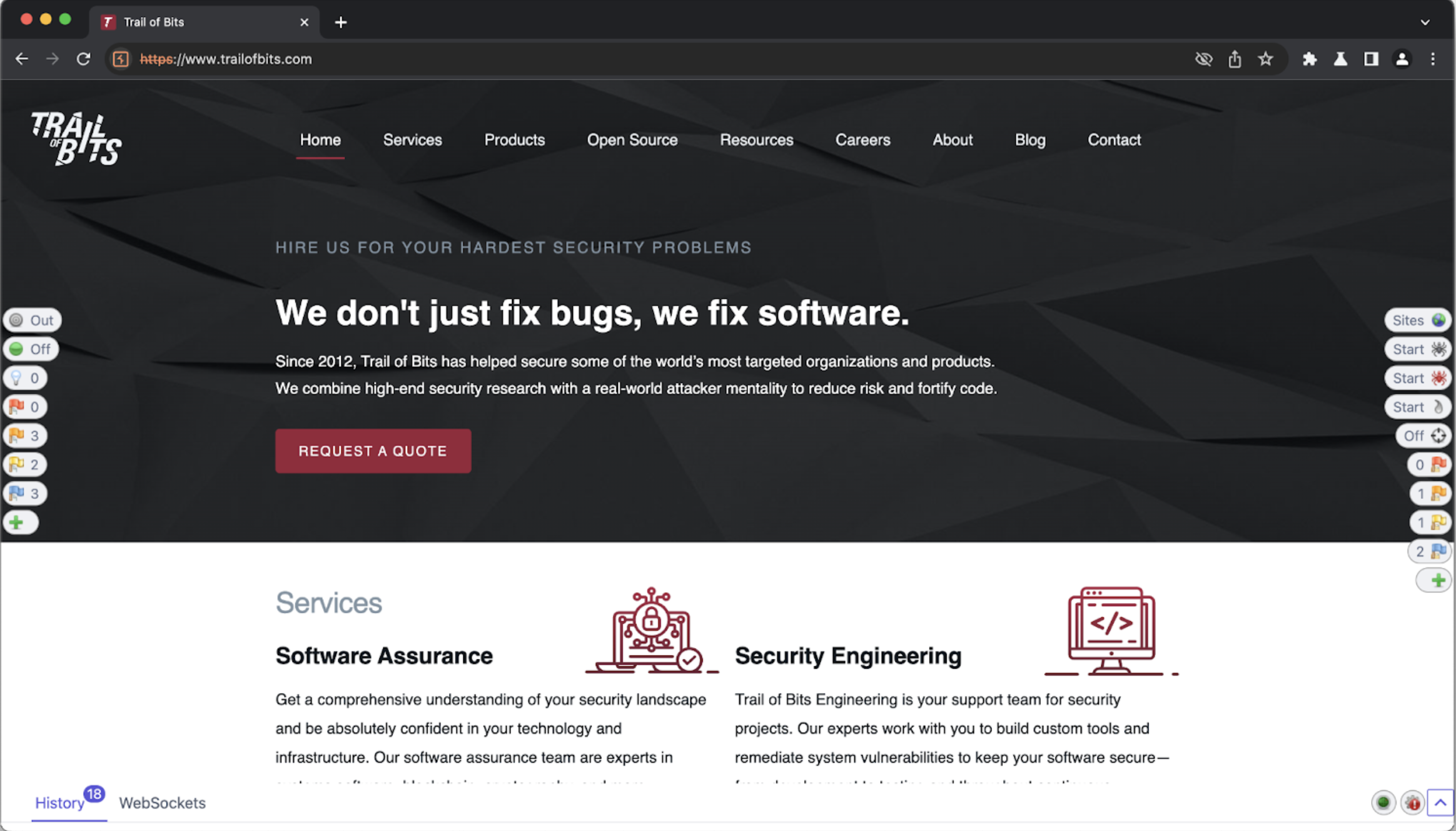Open the red flag alerts on left
The image size is (1456, 831).
tap(25, 407)
